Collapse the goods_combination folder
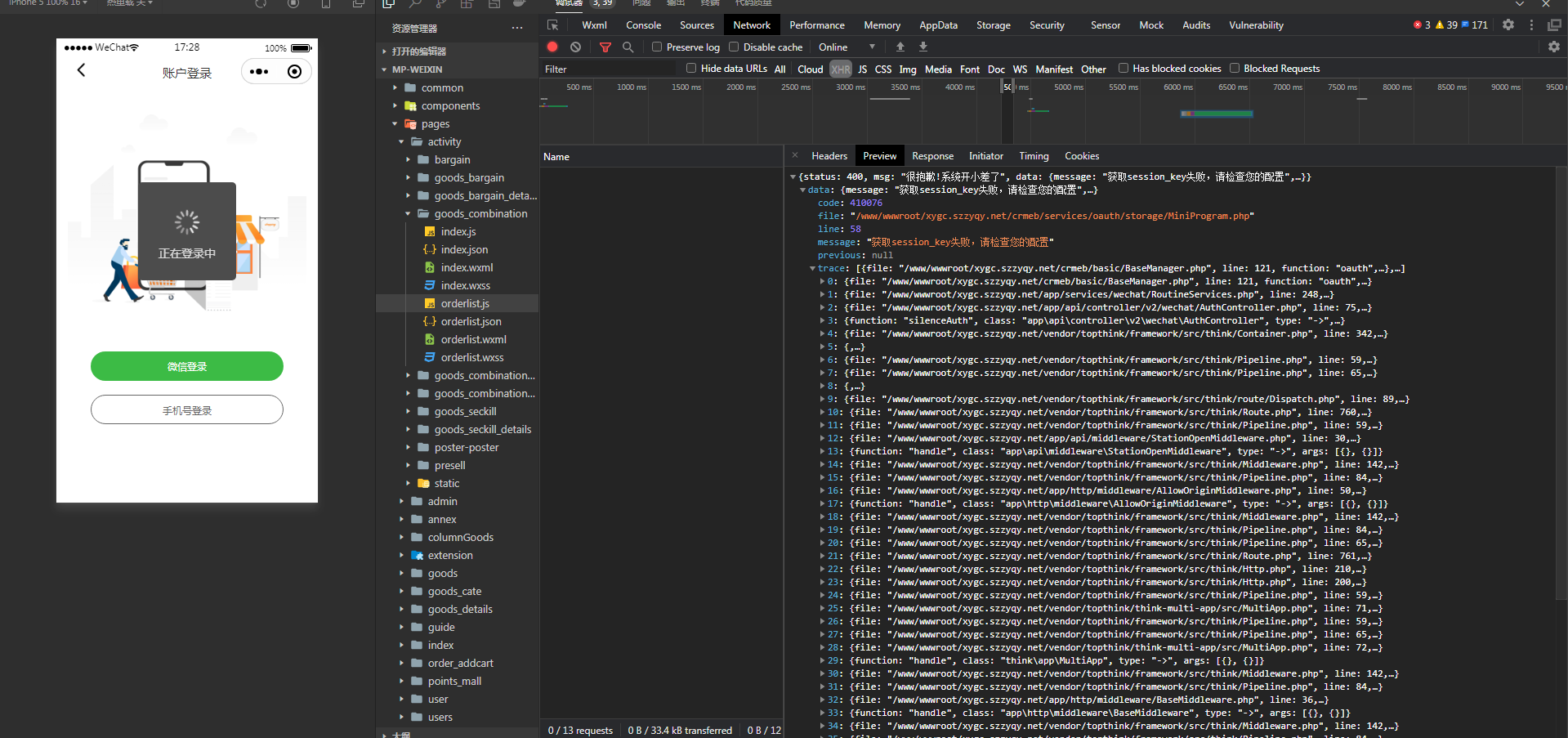The image size is (1568, 738). 408,214
